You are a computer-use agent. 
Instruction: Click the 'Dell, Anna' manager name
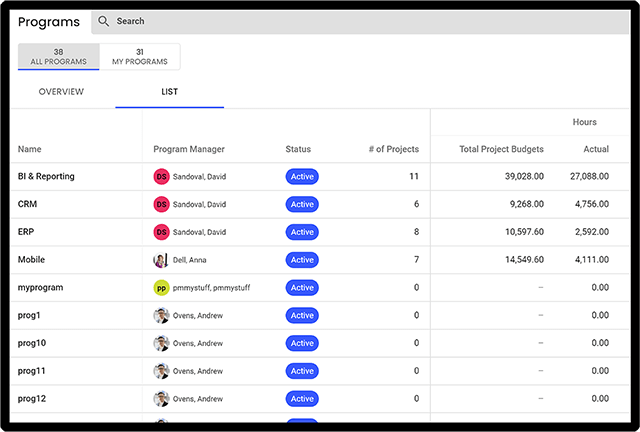[189, 260]
